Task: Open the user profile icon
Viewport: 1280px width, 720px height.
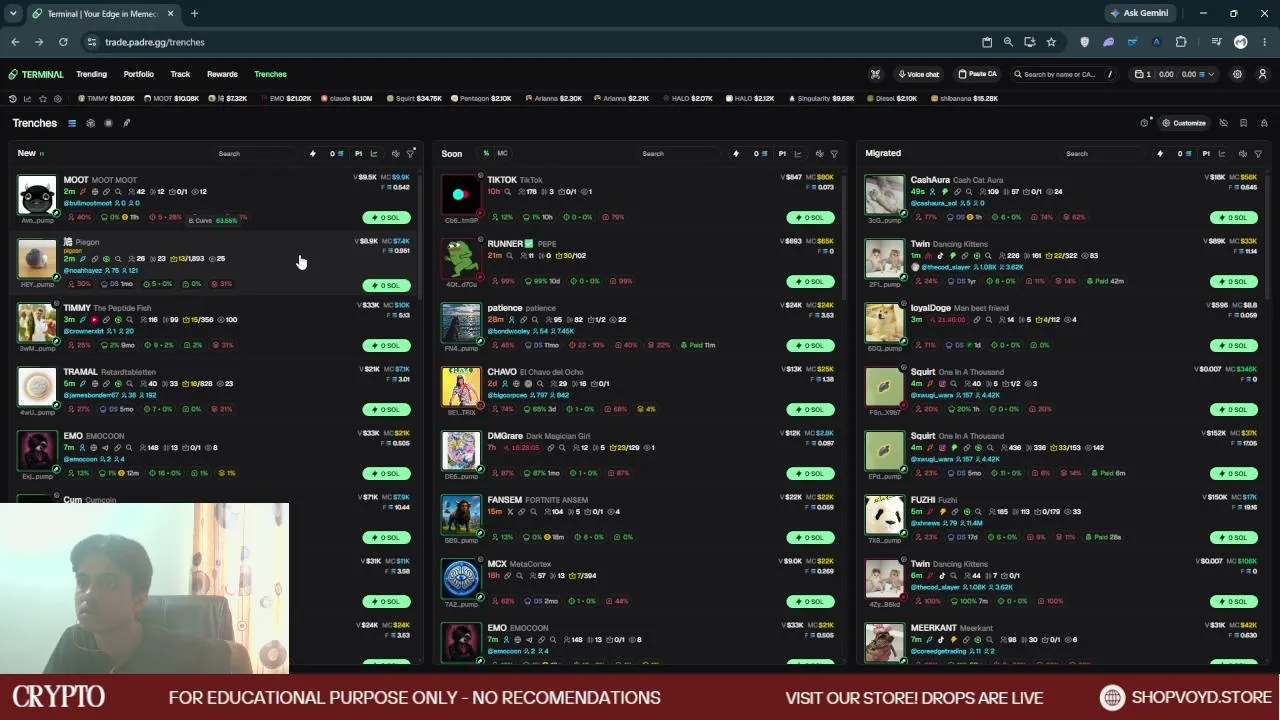Action: click(1262, 74)
